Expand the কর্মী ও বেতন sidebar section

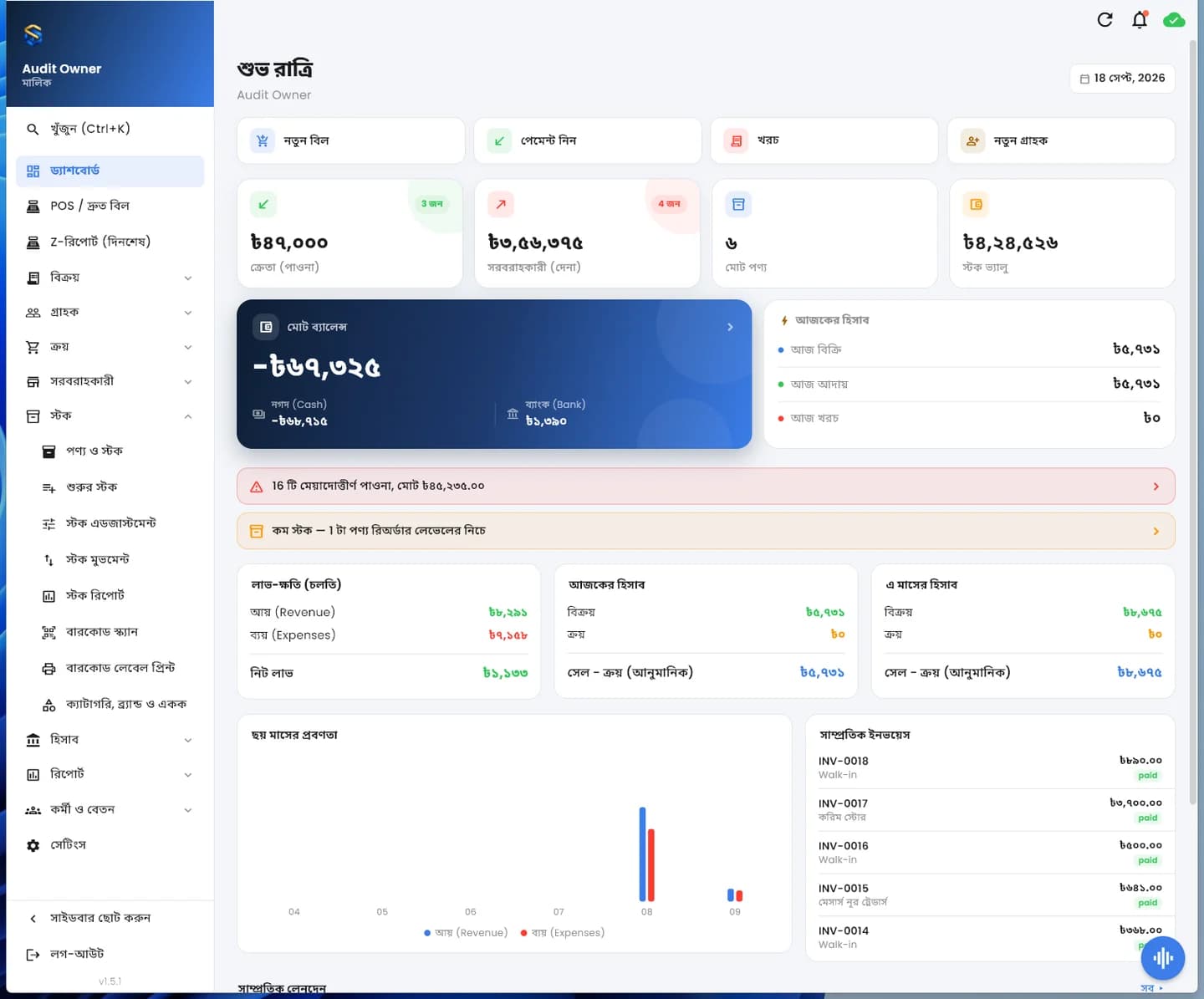tap(110, 809)
